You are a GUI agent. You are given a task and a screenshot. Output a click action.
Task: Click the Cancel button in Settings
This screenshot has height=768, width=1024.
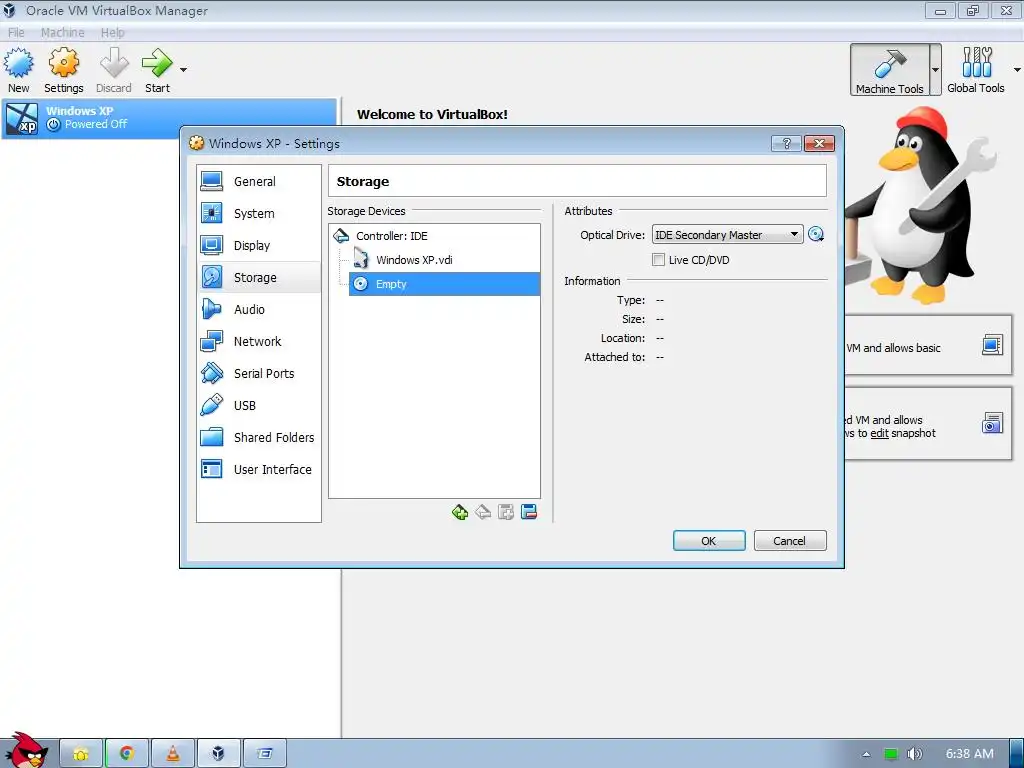click(x=790, y=541)
